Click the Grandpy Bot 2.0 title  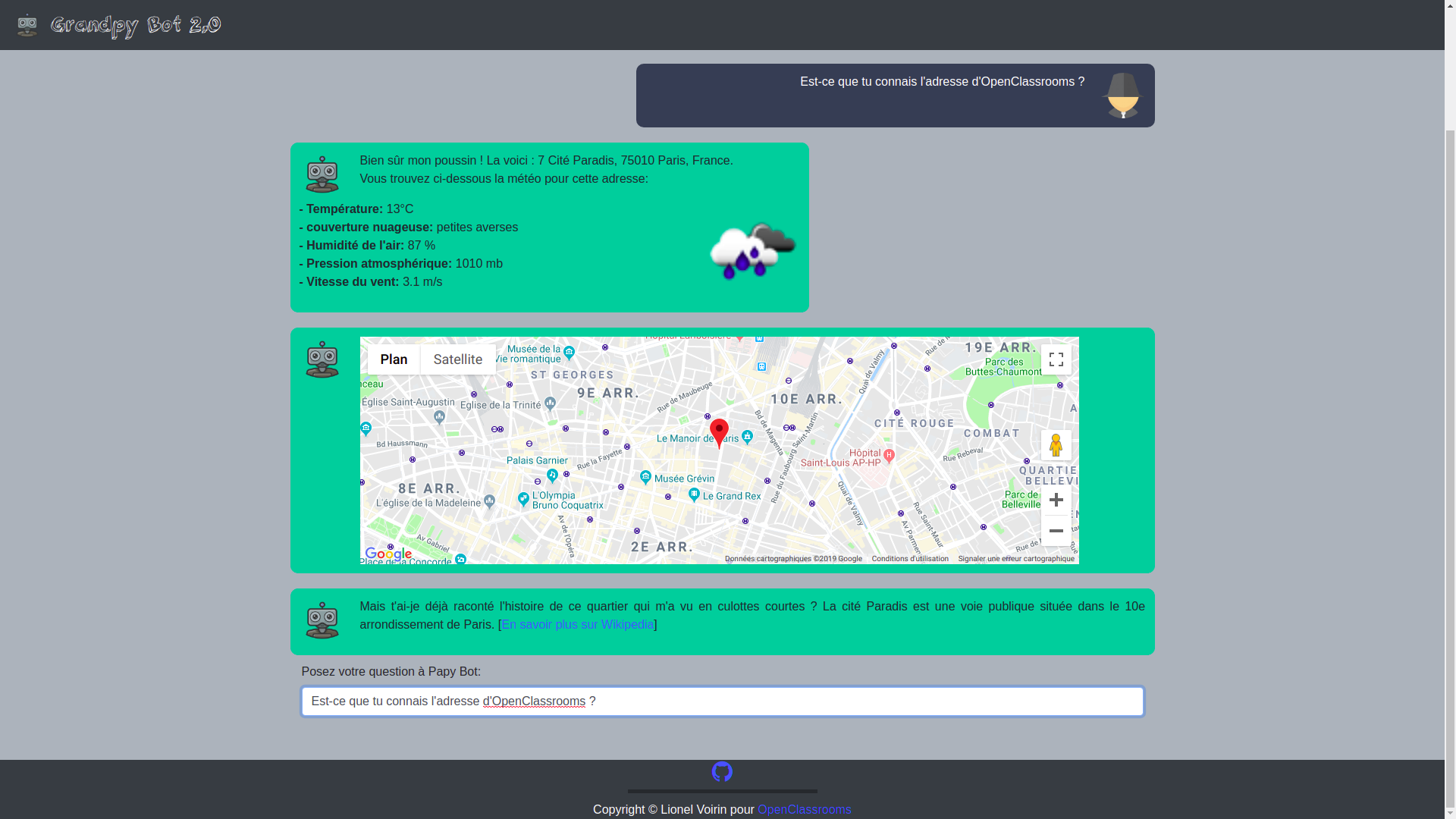[x=136, y=25]
